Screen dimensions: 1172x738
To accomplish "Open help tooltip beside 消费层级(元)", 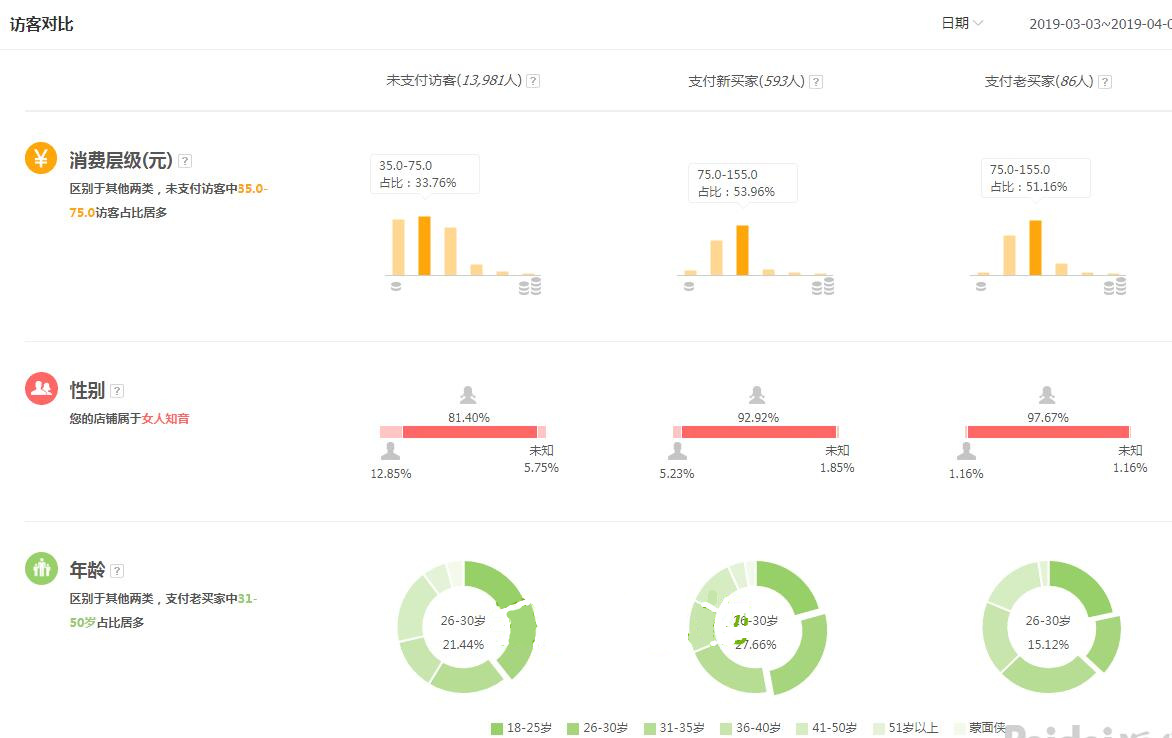I will pyautogui.click(x=186, y=160).
